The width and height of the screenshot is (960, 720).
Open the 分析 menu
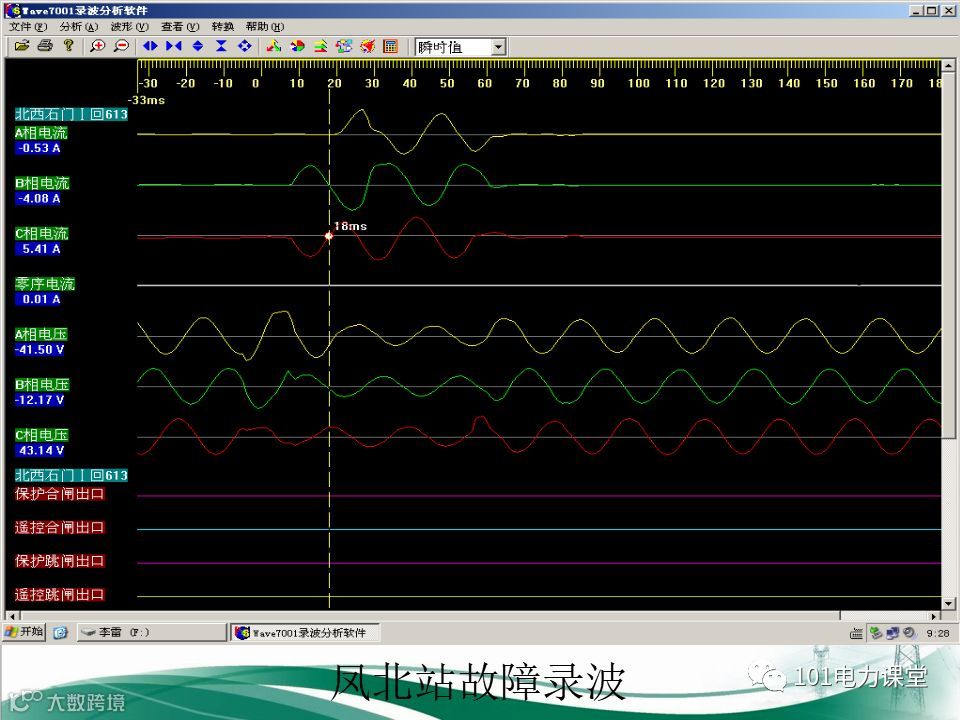tap(78, 27)
